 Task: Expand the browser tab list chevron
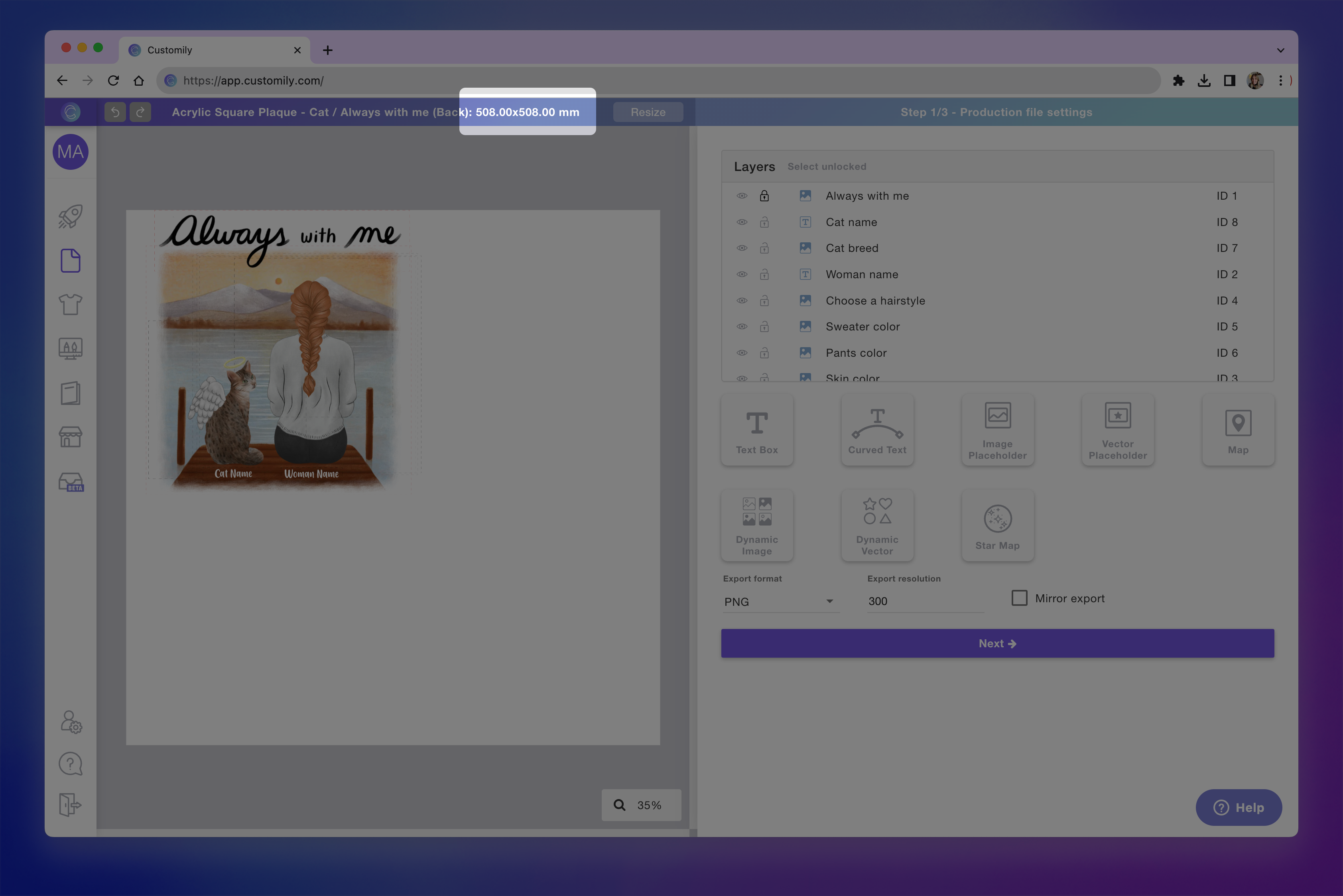pos(1280,50)
